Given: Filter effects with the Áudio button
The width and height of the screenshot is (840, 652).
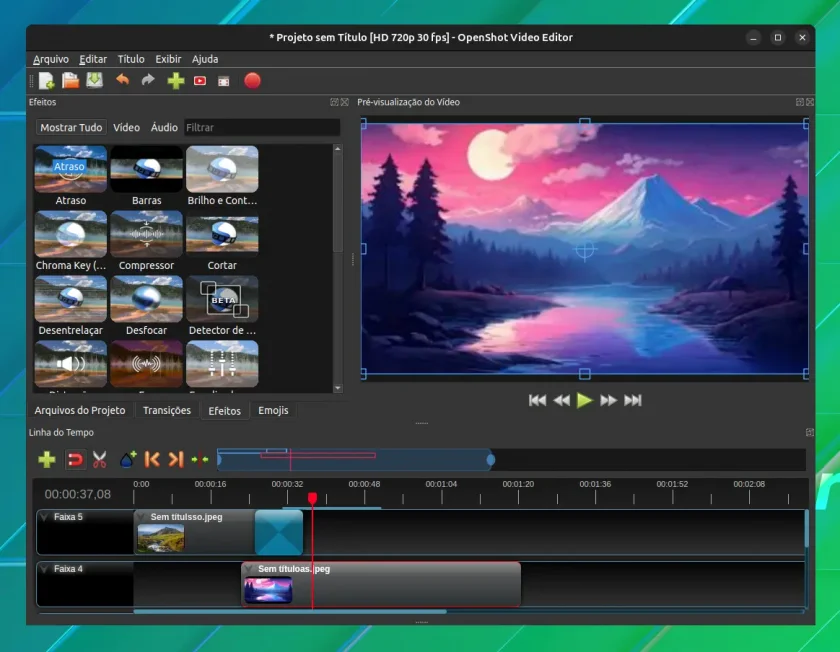Looking at the screenshot, I should click(164, 128).
